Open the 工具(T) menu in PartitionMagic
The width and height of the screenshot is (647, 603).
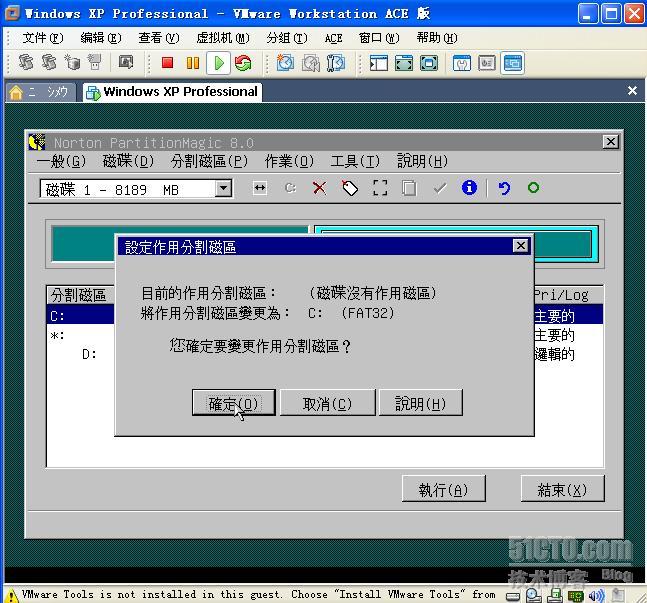[355, 161]
